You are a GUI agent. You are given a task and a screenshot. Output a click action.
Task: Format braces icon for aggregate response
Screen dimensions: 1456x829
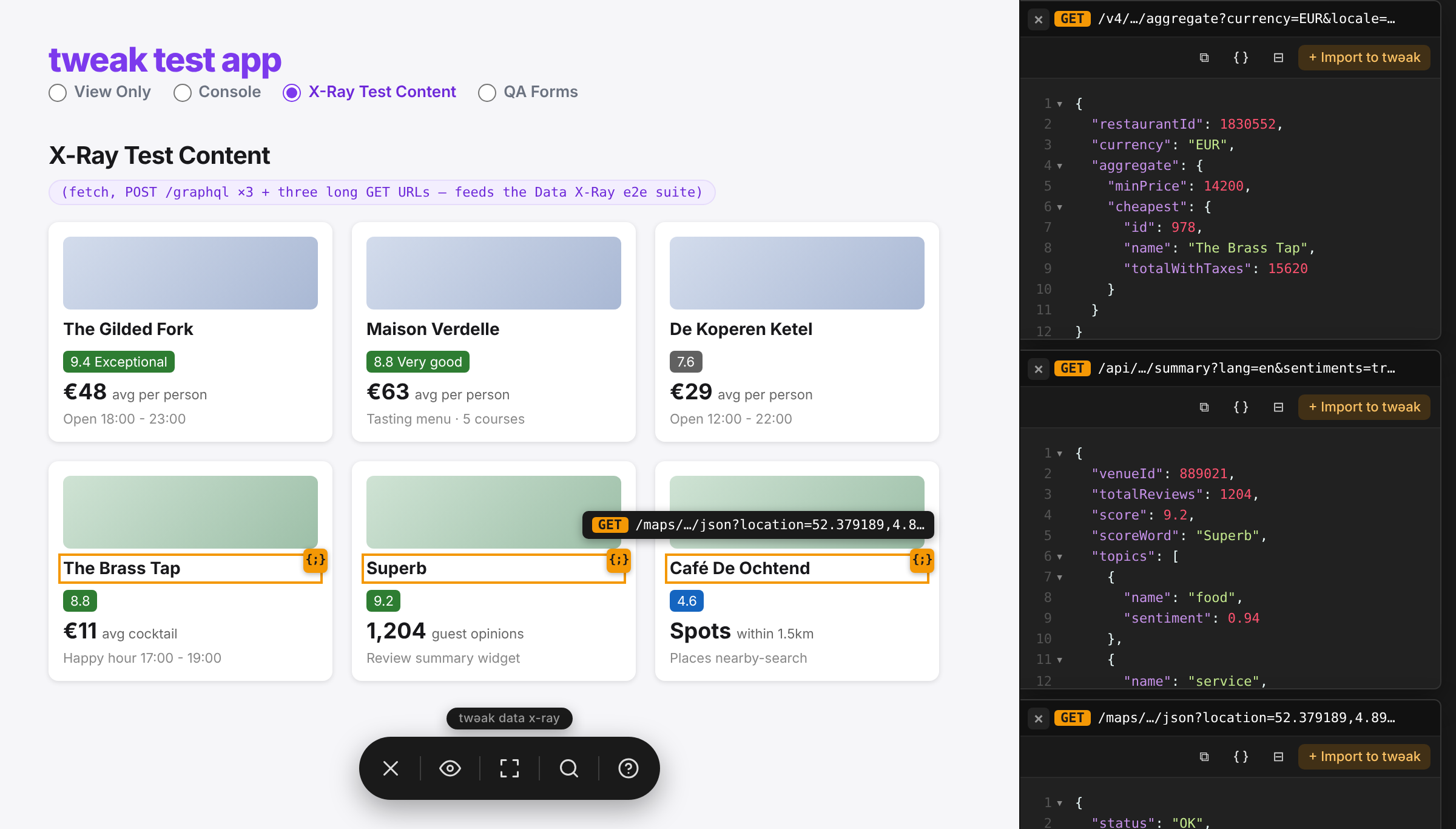pos(1241,58)
